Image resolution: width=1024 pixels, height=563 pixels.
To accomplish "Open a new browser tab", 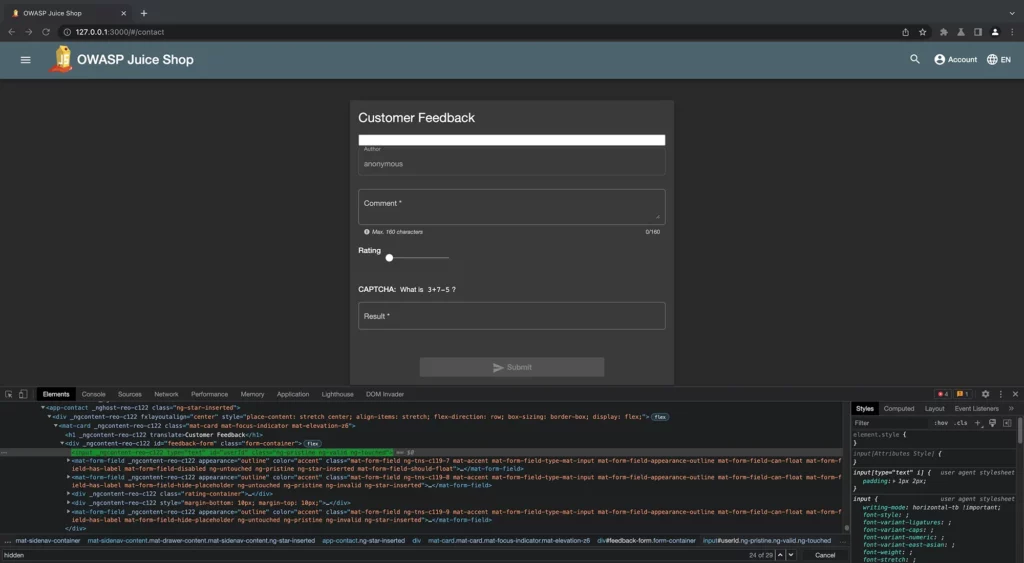I will click(x=144, y=13).
